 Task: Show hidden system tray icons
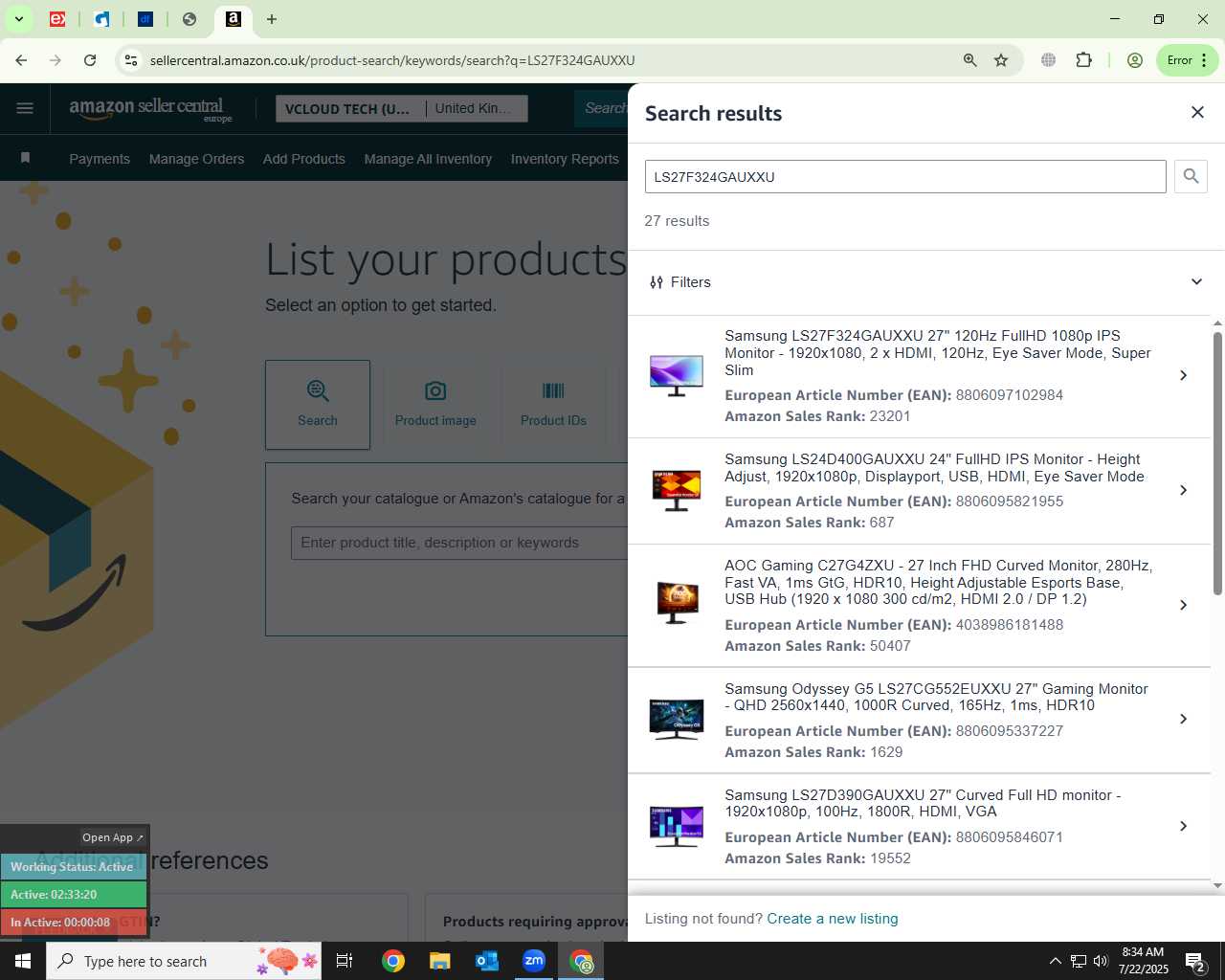1055,961
